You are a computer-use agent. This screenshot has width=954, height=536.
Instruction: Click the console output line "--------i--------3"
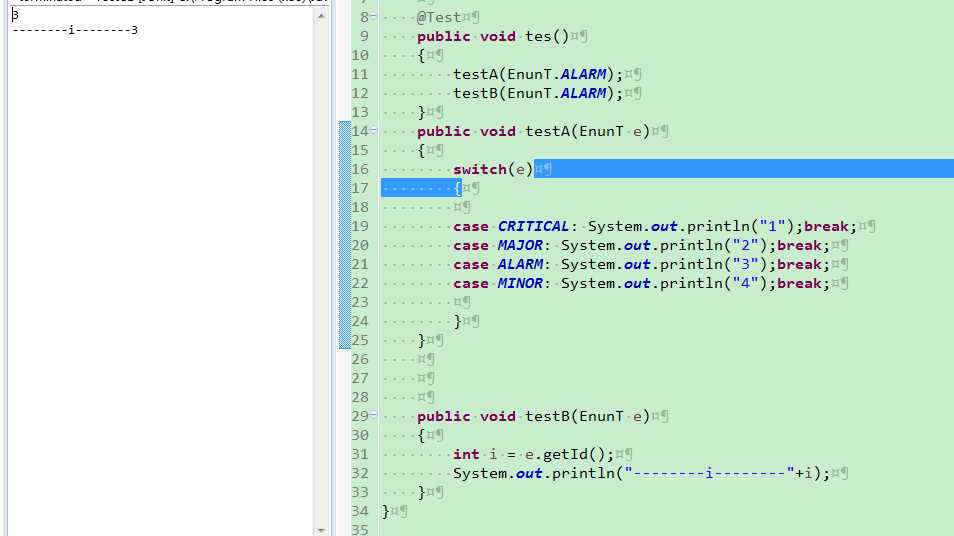(x=75, y=30)
